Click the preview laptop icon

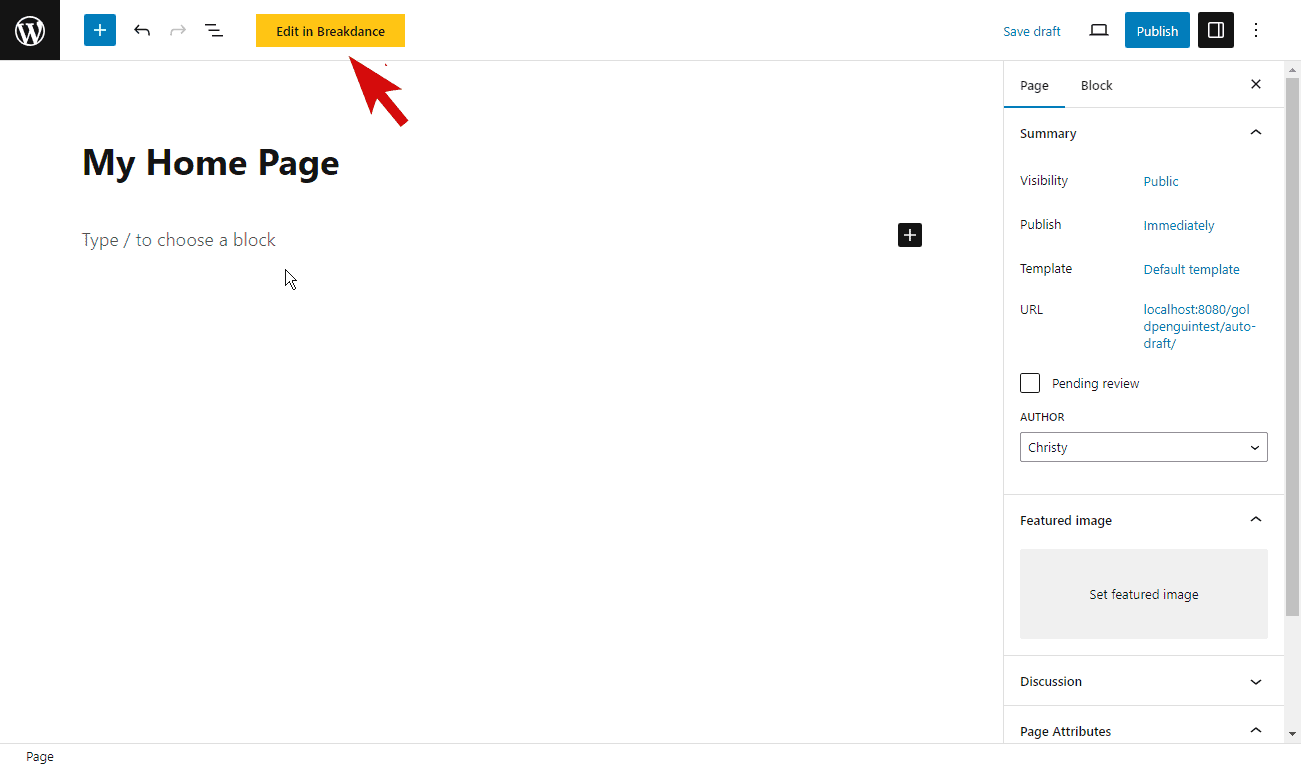(x=1099, y=30)
